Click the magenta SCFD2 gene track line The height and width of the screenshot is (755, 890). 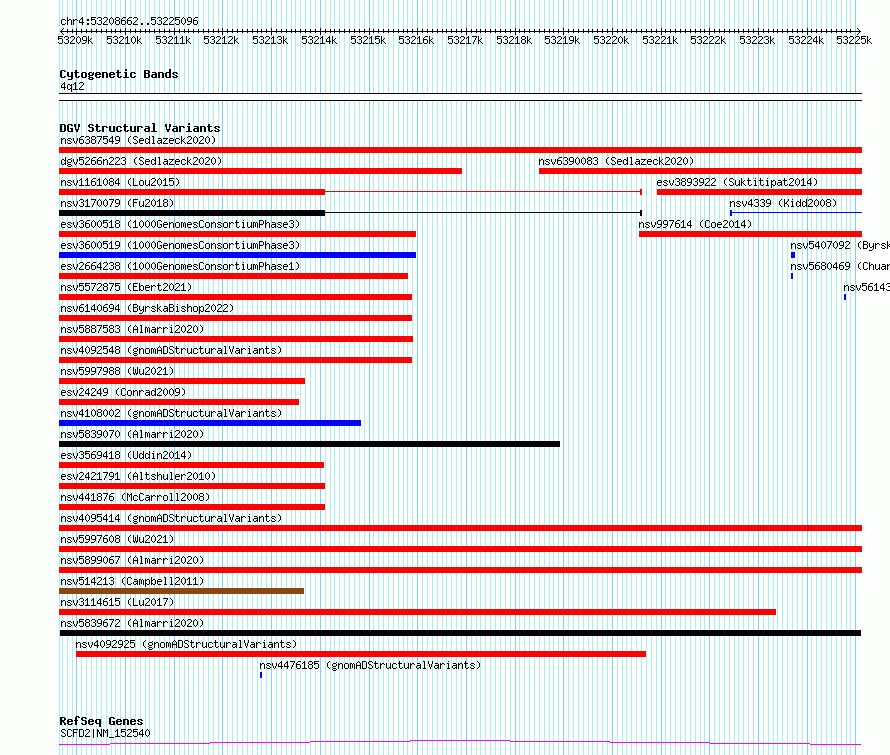tap(460, 742)
